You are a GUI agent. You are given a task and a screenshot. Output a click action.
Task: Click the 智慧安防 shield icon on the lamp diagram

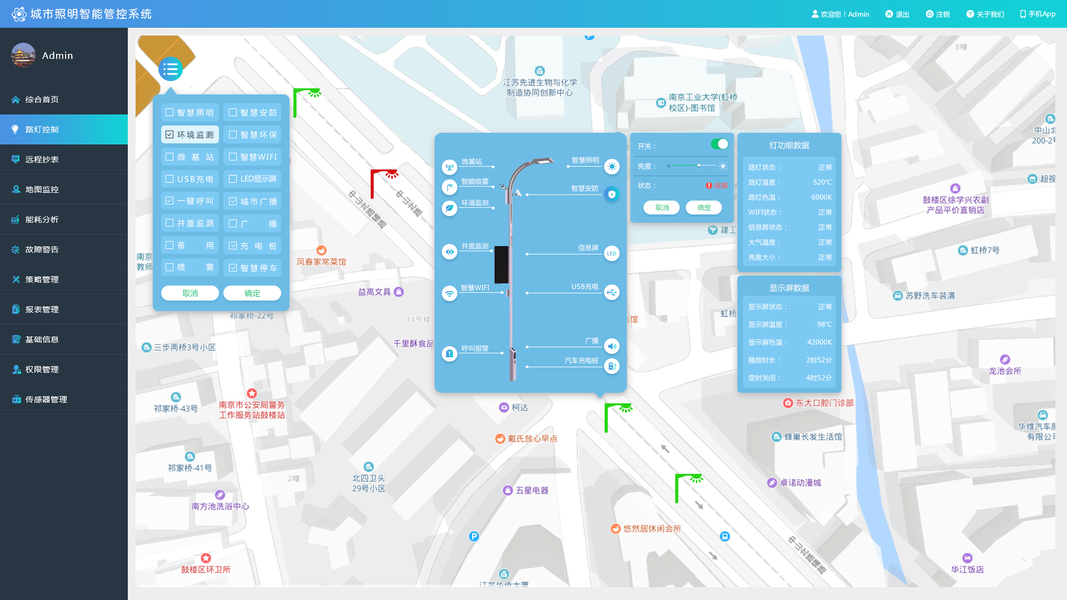coord(612,194)
